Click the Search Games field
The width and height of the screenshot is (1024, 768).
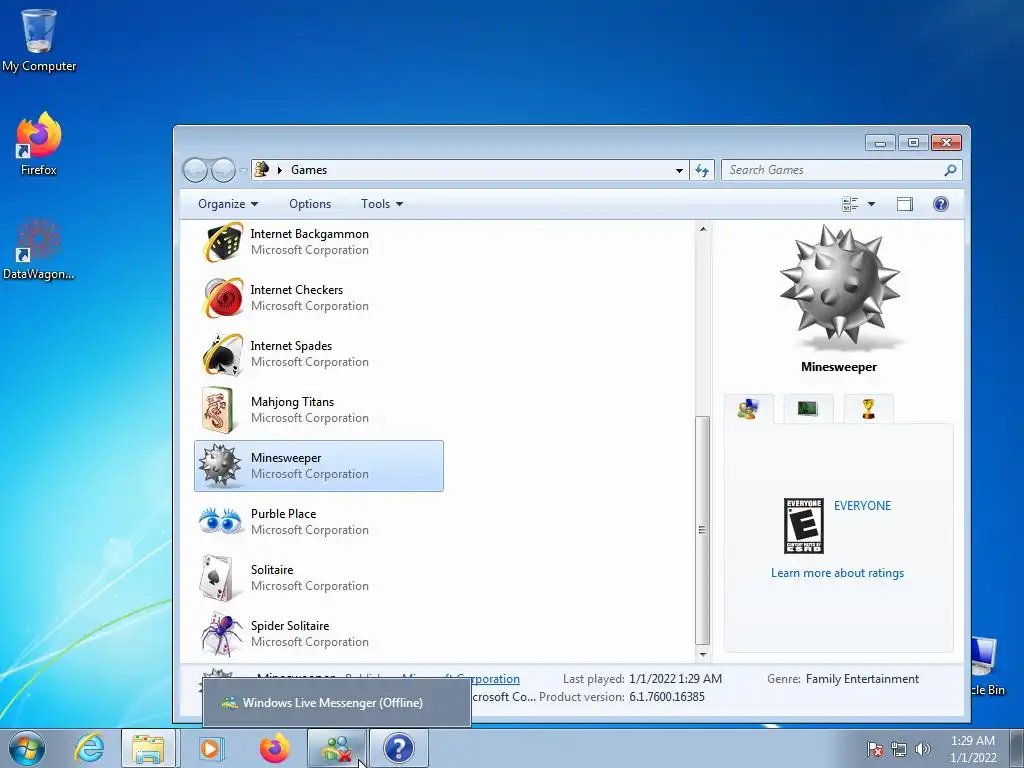833,170
